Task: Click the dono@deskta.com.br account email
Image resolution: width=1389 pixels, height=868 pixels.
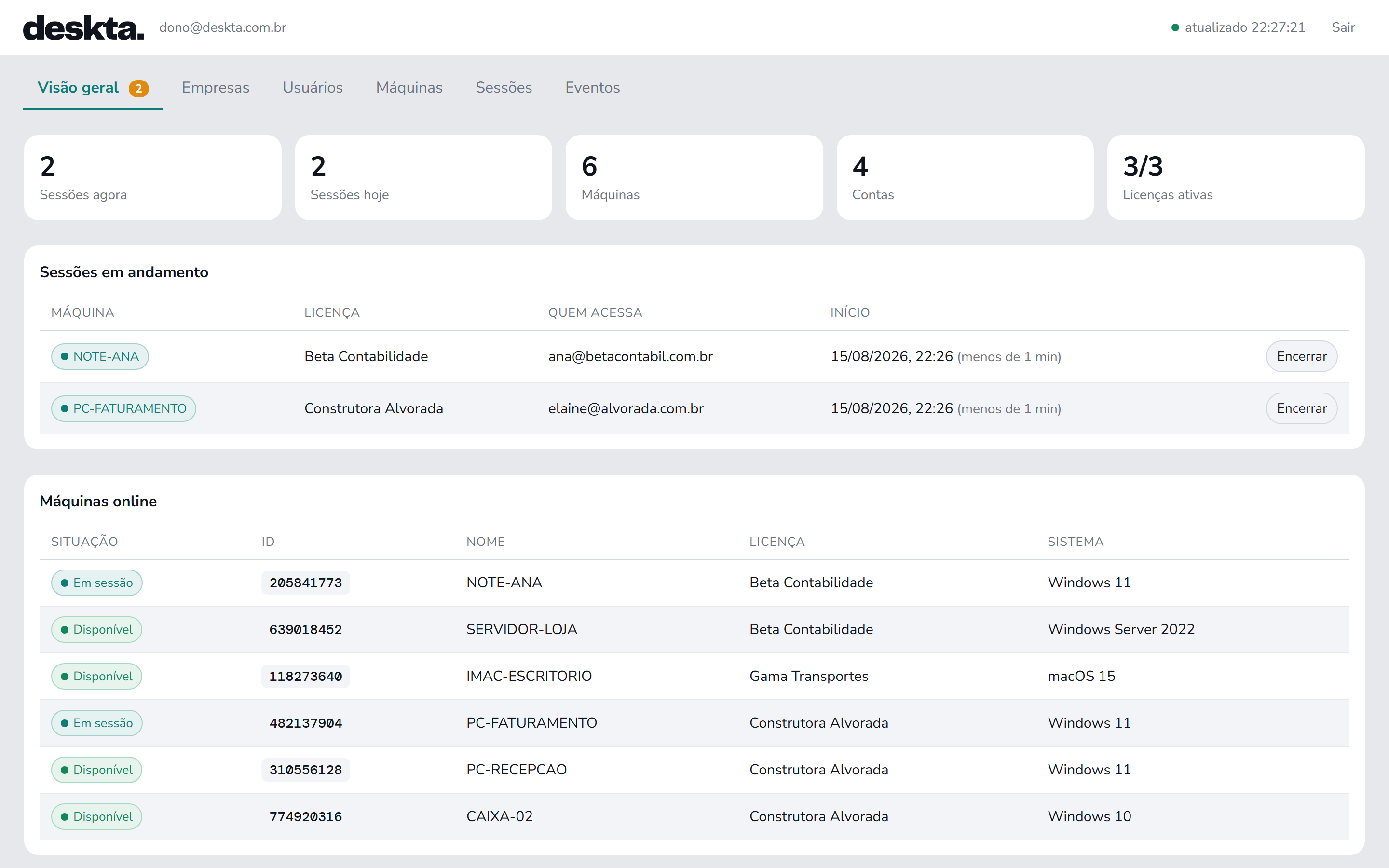Action: pos(223,27)
